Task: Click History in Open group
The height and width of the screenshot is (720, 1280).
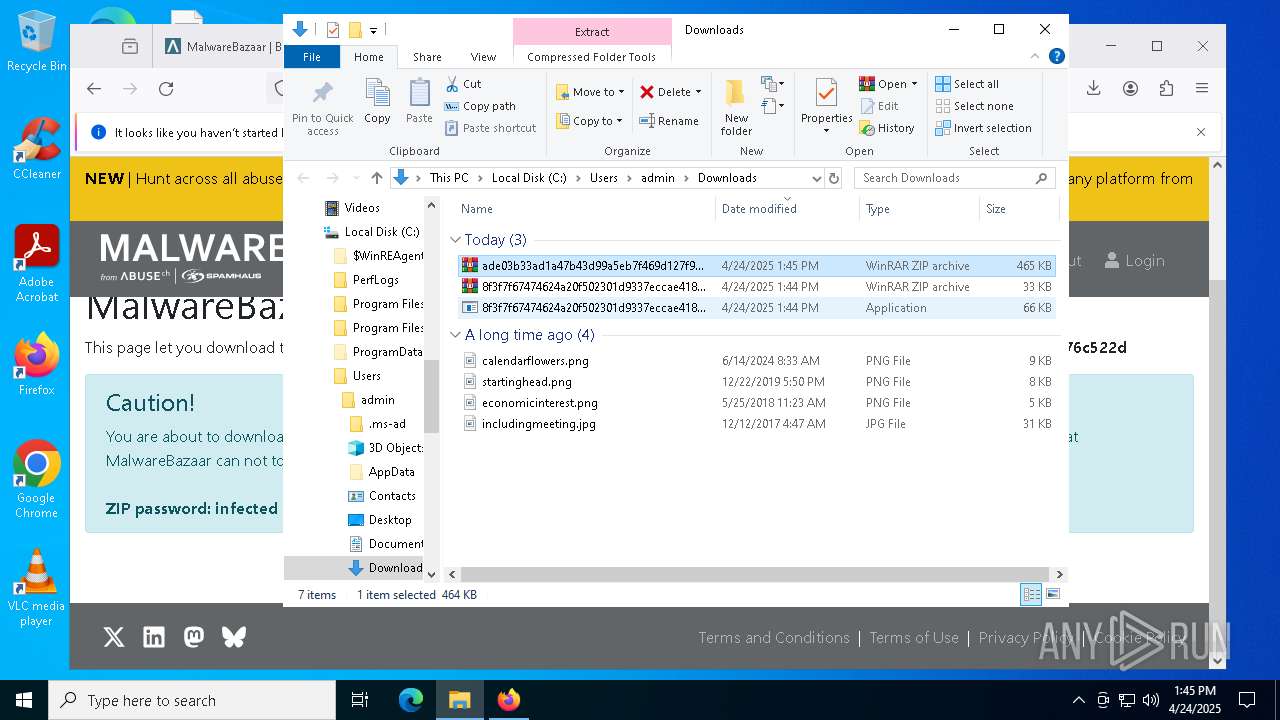Action: coord(887,128)
